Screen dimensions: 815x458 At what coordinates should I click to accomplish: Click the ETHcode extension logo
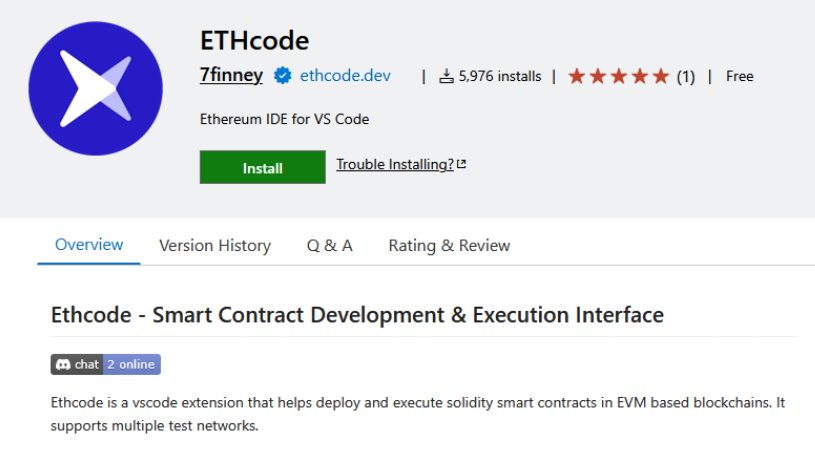pos(96,88)
